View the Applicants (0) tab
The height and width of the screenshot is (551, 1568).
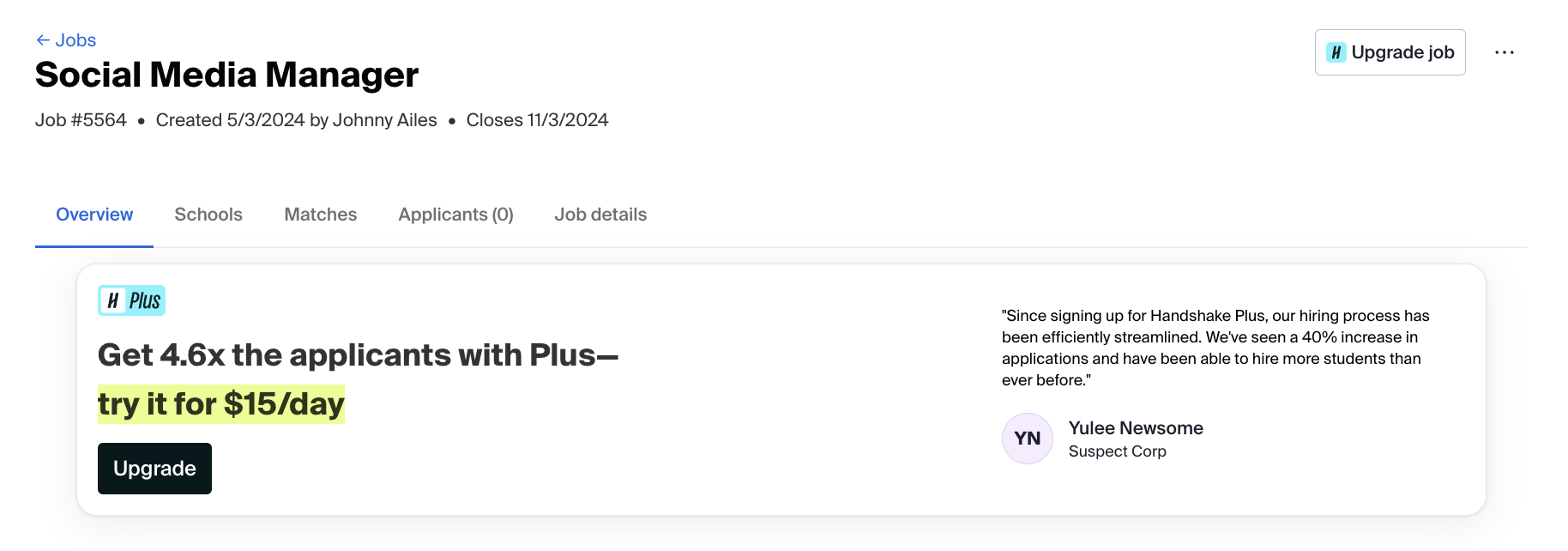(455, 215)
